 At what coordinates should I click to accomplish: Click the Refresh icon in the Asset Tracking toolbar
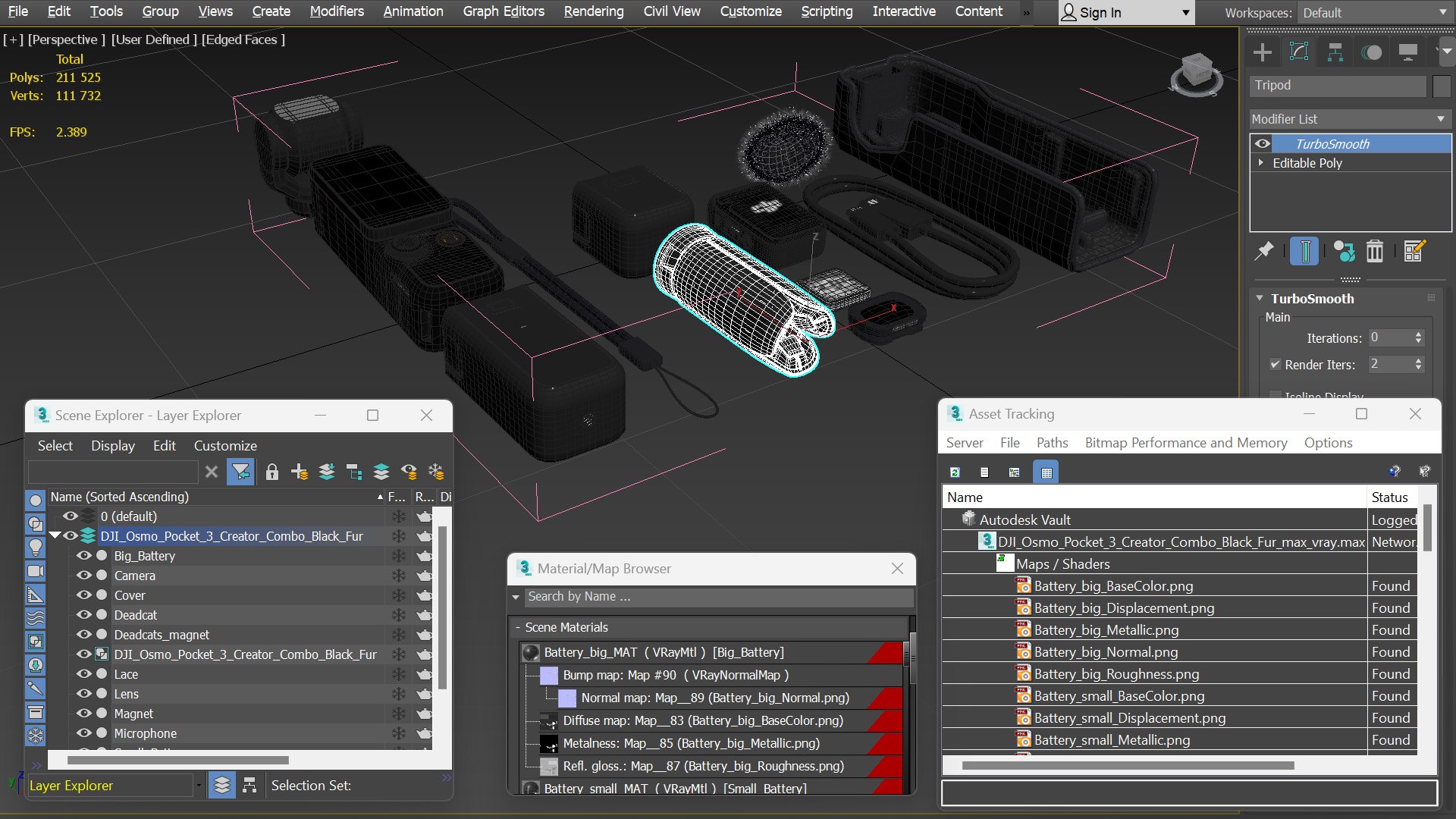[955, 472]
